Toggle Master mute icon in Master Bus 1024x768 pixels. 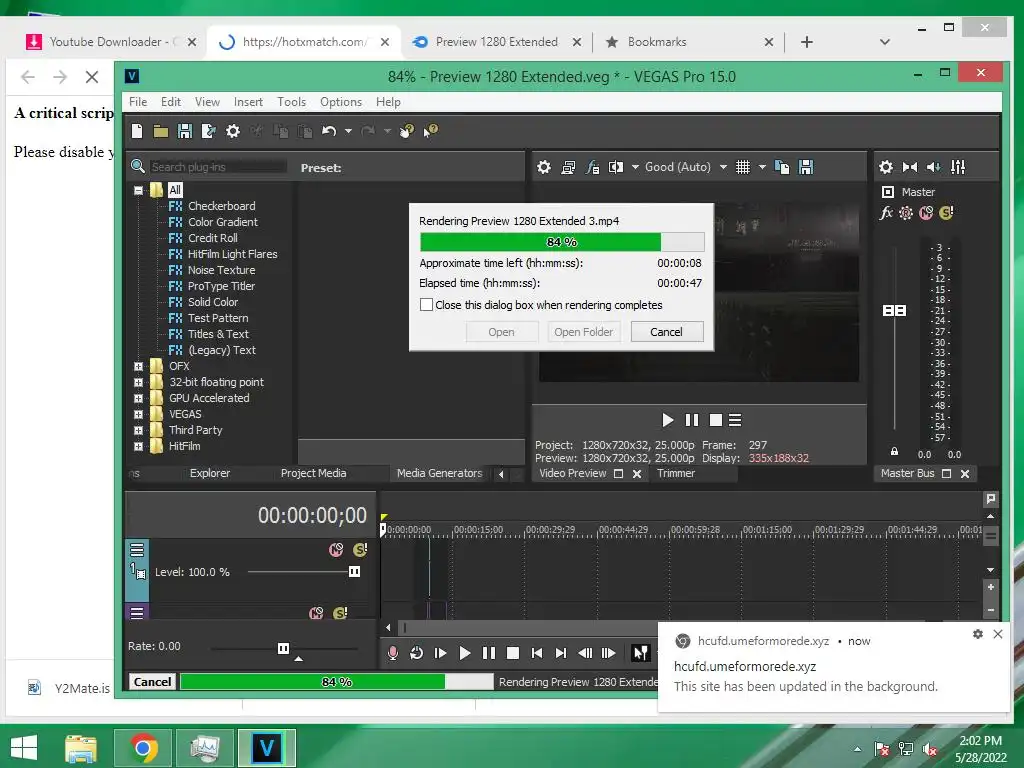tap(926, 213)
